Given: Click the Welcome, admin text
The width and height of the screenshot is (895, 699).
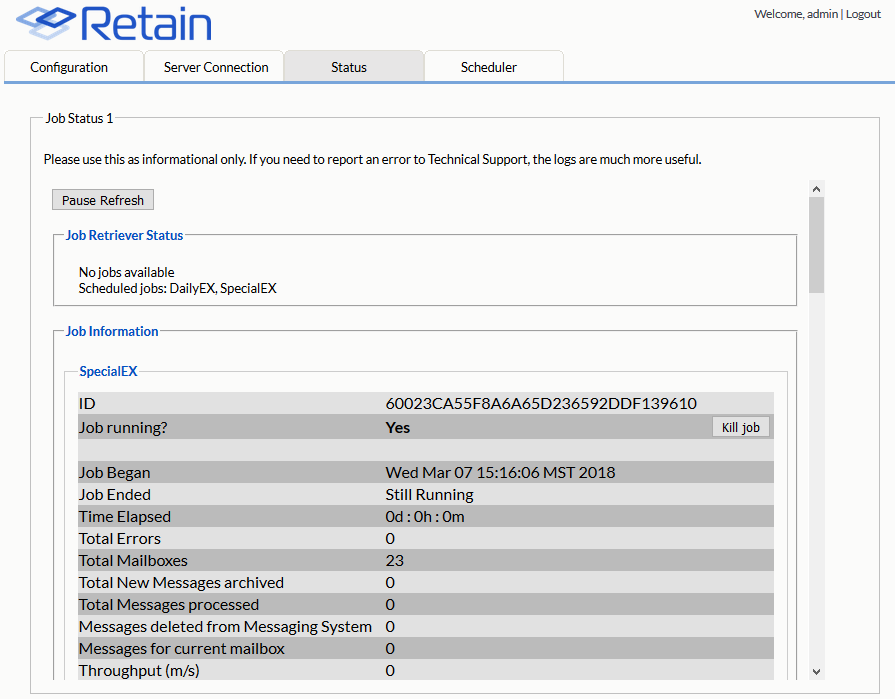Looking at the screenshot, I should click(x=796, y=14).
